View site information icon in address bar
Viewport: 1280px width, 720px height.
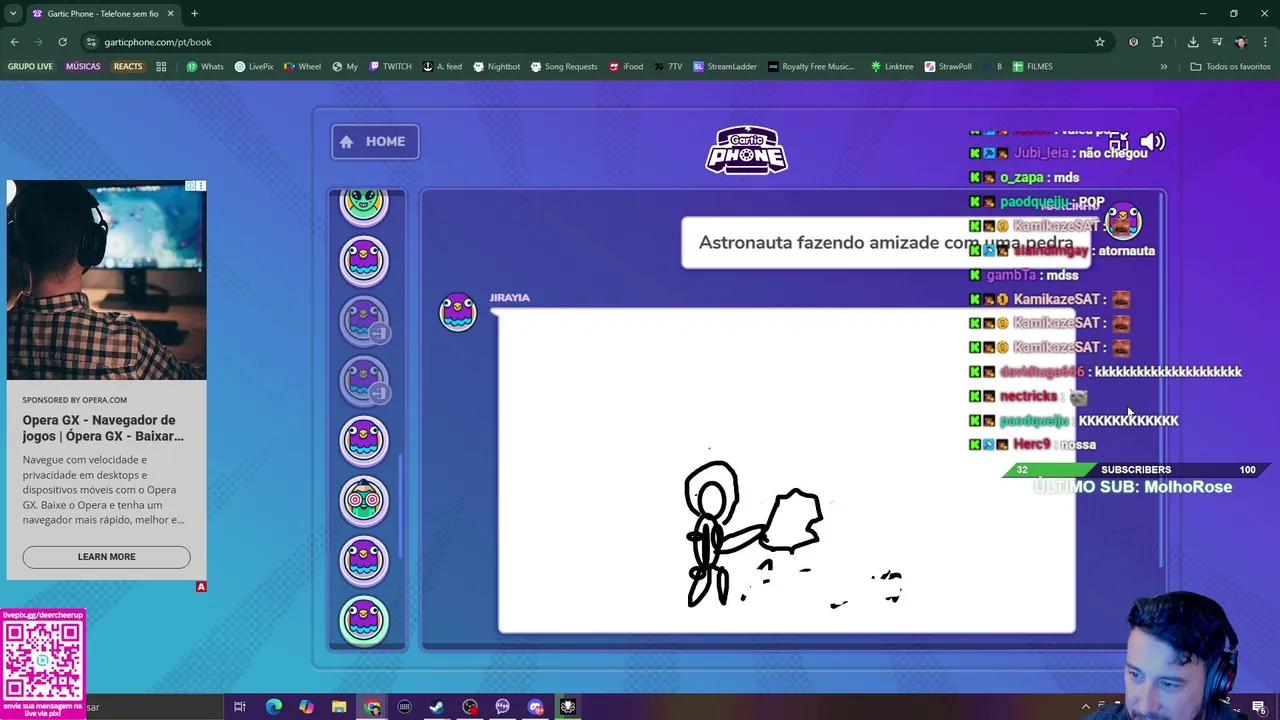(x=91, y=42)
